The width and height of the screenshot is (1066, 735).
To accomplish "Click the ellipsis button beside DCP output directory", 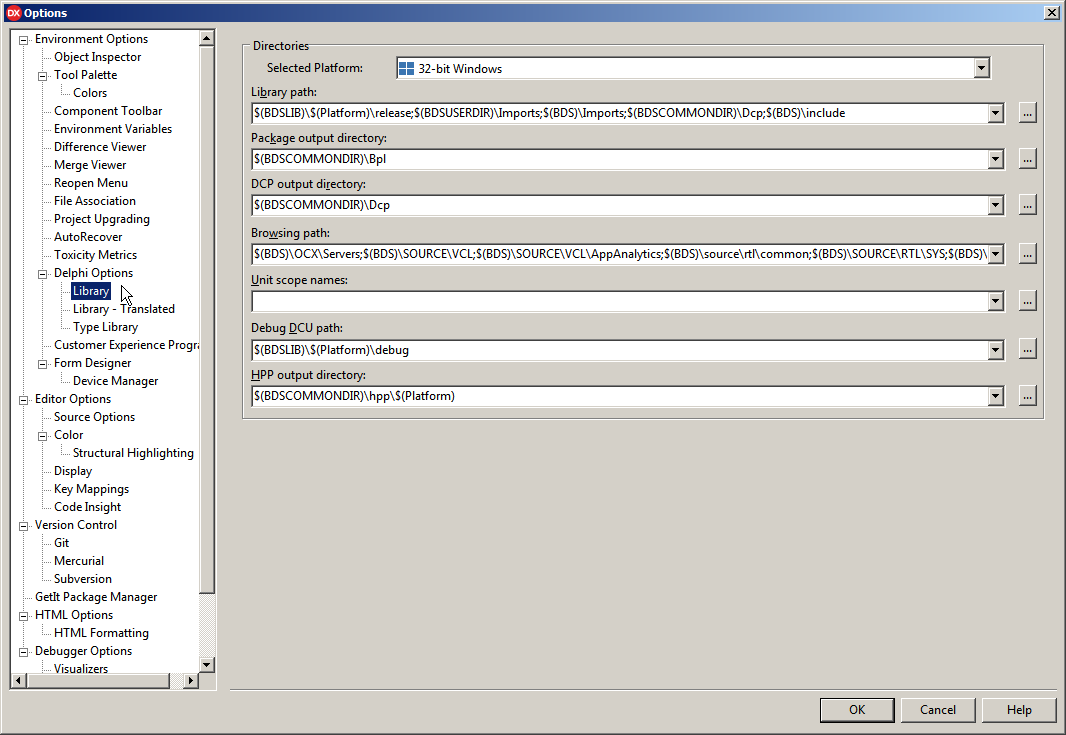I will click(x=1027, y=205).
